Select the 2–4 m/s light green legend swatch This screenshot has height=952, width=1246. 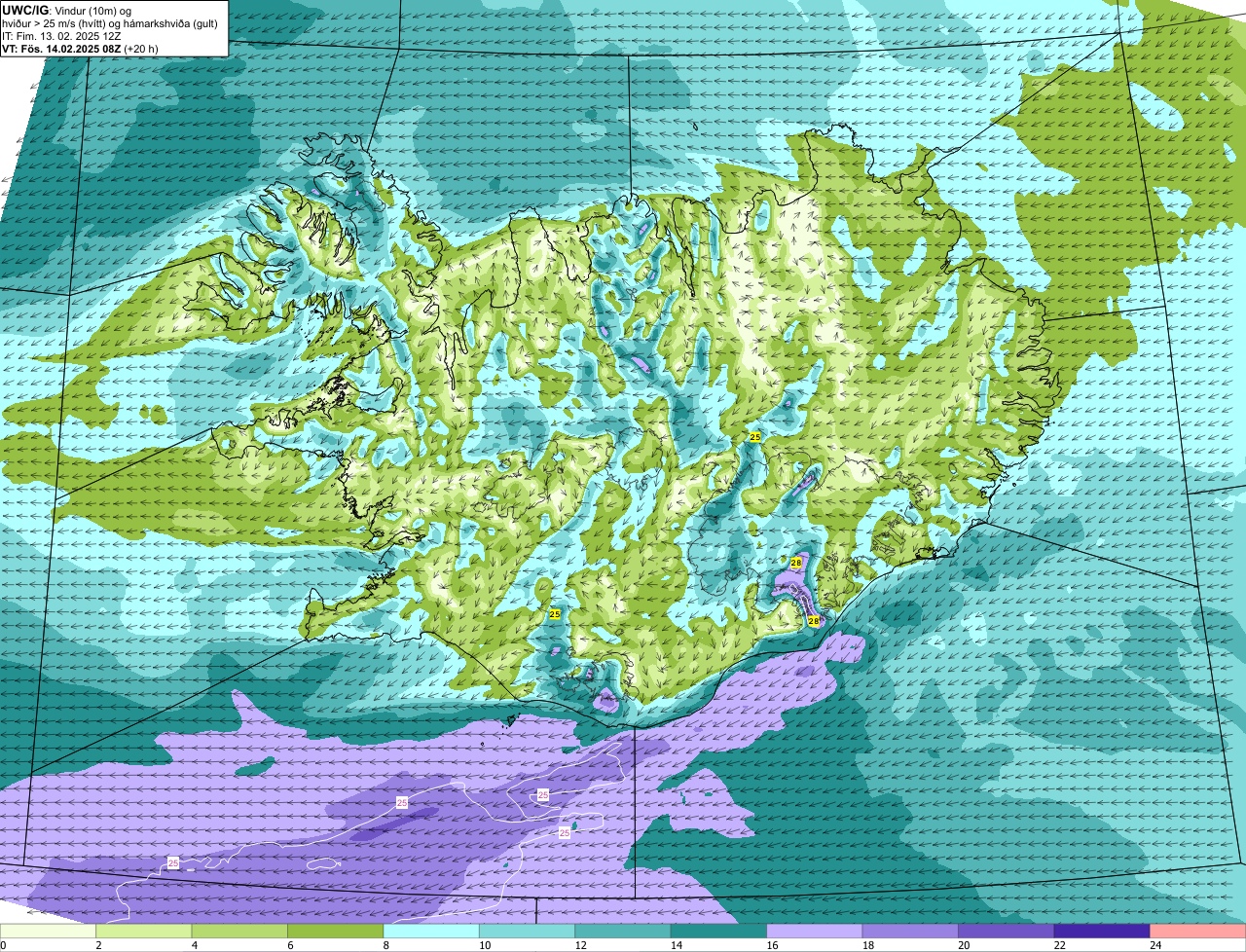coord(144,931)
